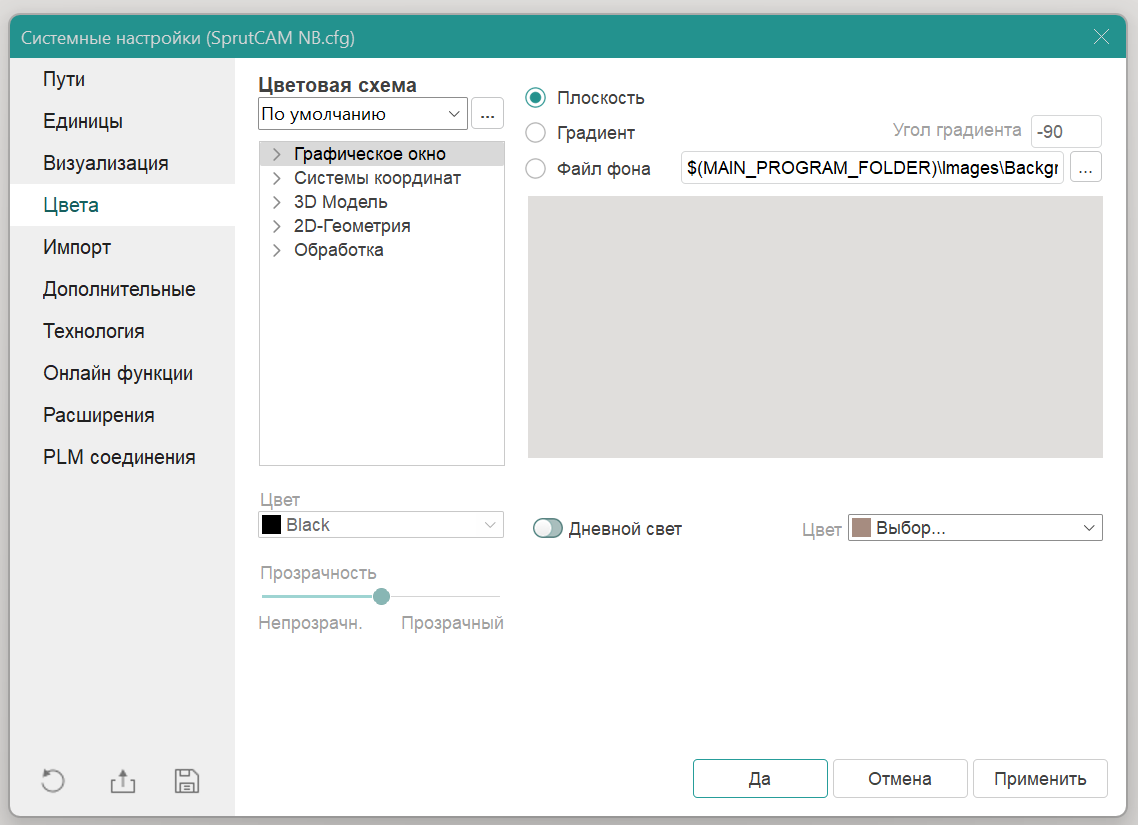Open the По умолчанию color scheme dropdown
The image size is (1138, 825).
click(362, 114)
